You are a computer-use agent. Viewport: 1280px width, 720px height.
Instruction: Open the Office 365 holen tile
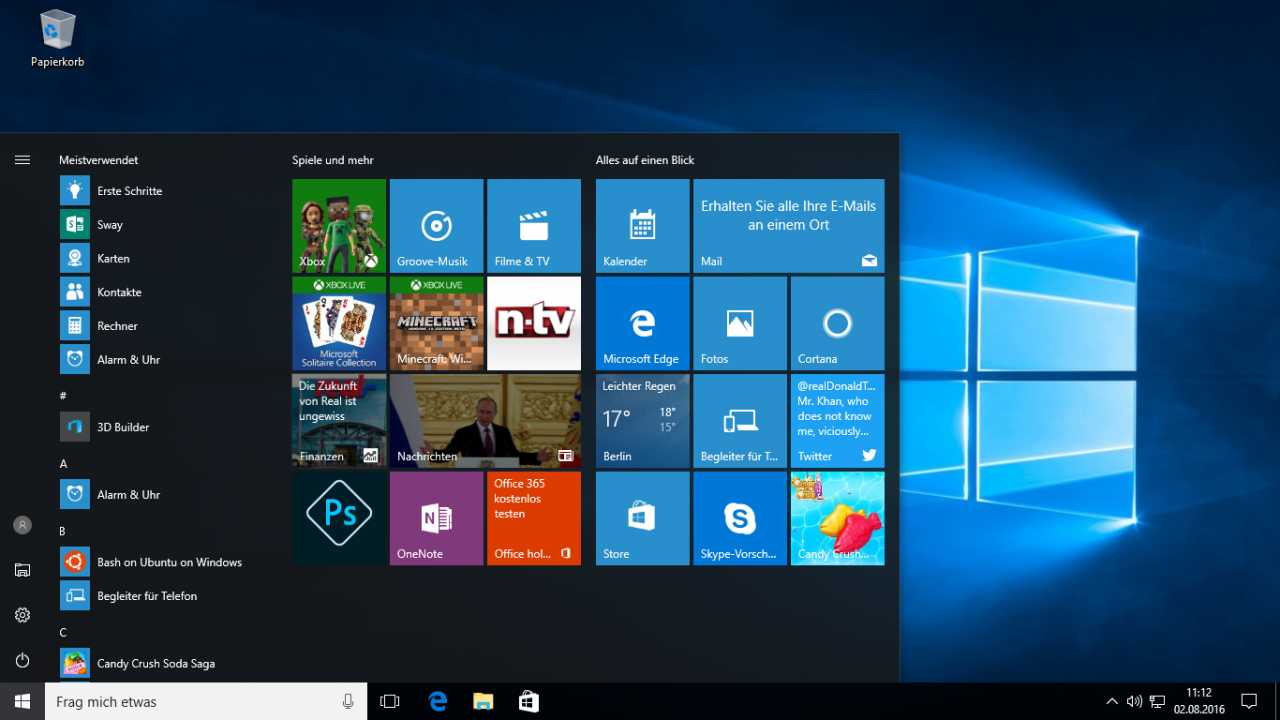(x=534, y=518)
